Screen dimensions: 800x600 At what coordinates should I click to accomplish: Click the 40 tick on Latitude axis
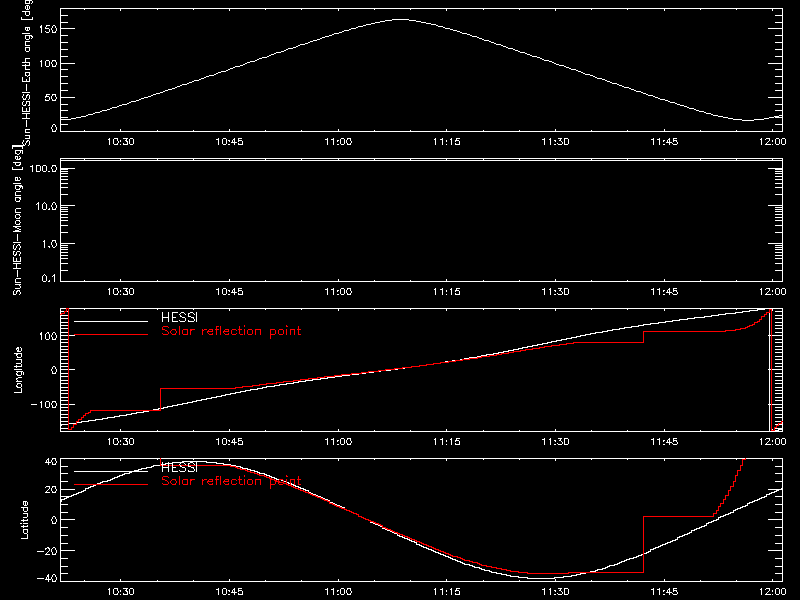[x=51, y=462]
